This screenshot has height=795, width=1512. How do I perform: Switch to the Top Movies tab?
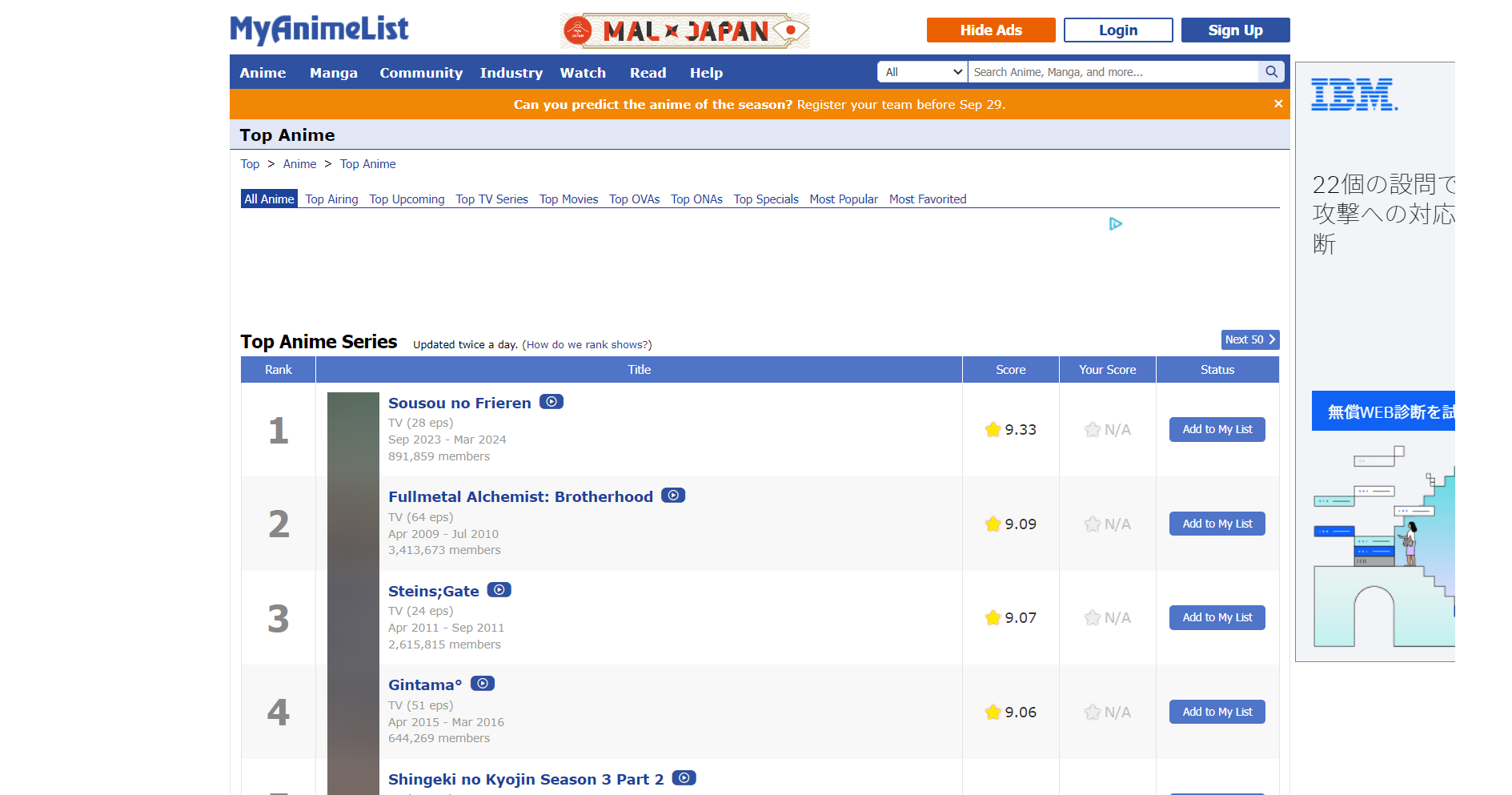[x=568, y=199]
